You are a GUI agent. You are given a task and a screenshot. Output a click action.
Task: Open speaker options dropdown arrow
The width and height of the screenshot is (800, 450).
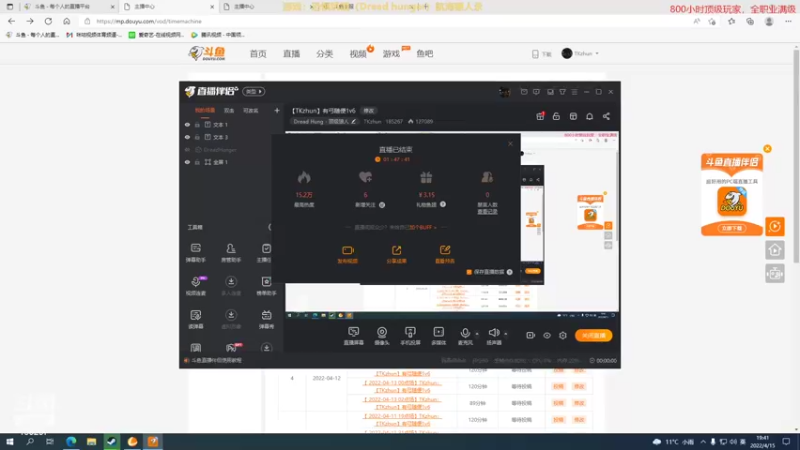click(506, 334)
